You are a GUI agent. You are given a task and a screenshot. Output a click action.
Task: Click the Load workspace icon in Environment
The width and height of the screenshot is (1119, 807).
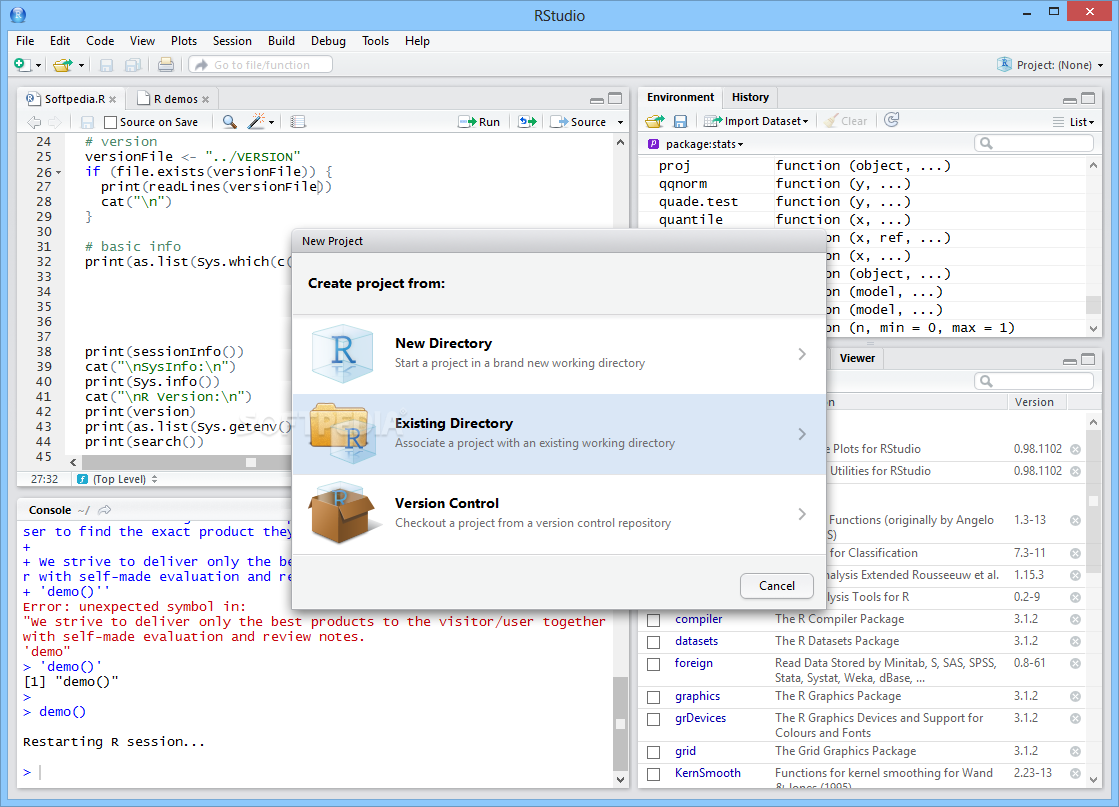point(654,121)
